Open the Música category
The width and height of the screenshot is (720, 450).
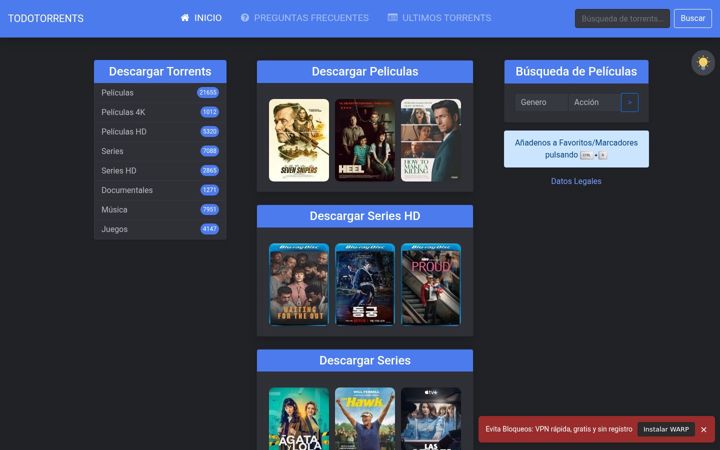click(x=160, y=210)
